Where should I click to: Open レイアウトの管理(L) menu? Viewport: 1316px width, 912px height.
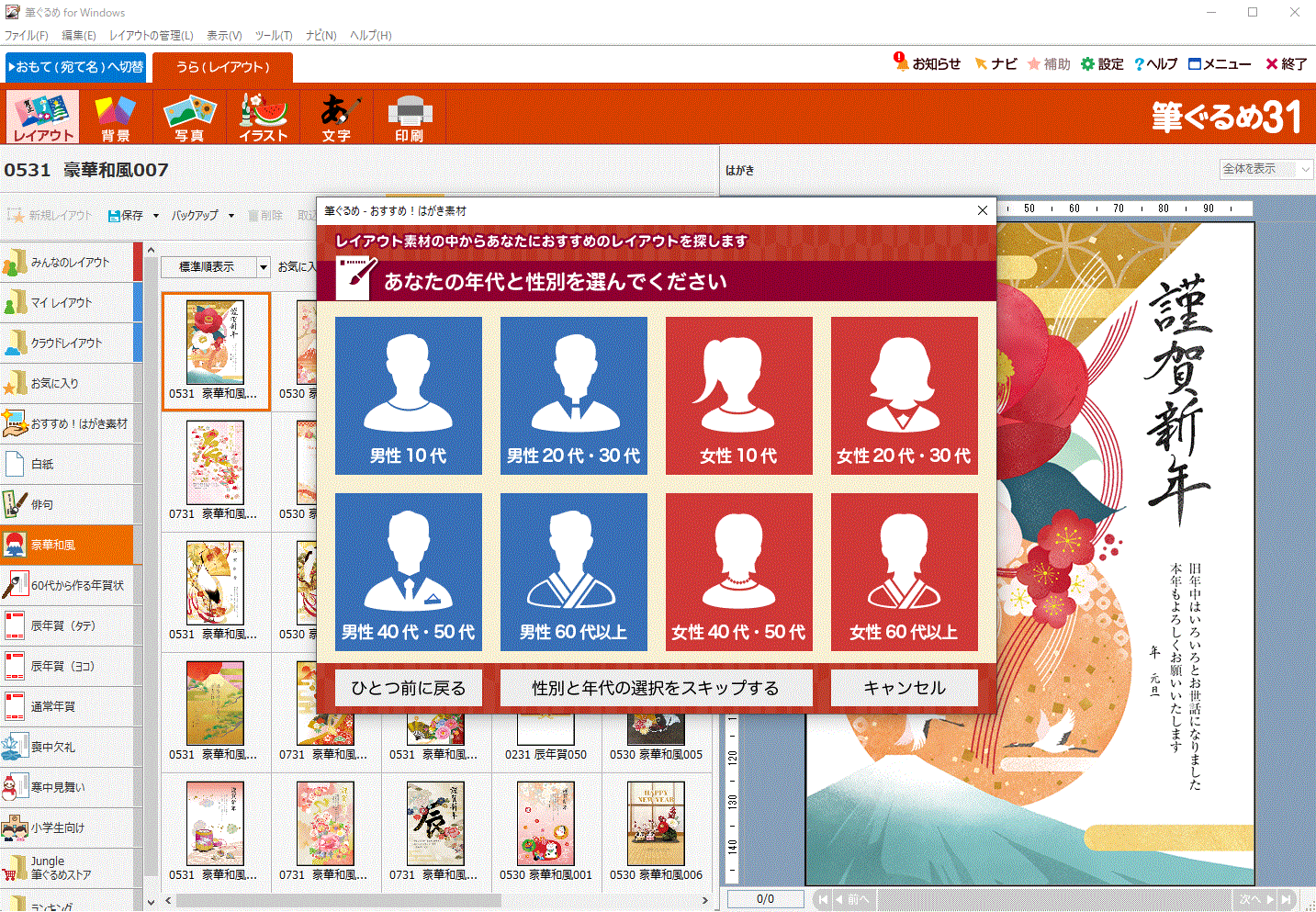[152, 35]
